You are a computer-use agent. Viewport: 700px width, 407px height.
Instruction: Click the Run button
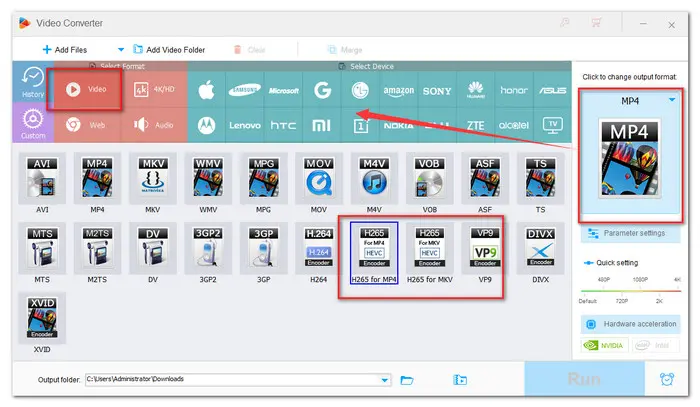coord(584,379)
